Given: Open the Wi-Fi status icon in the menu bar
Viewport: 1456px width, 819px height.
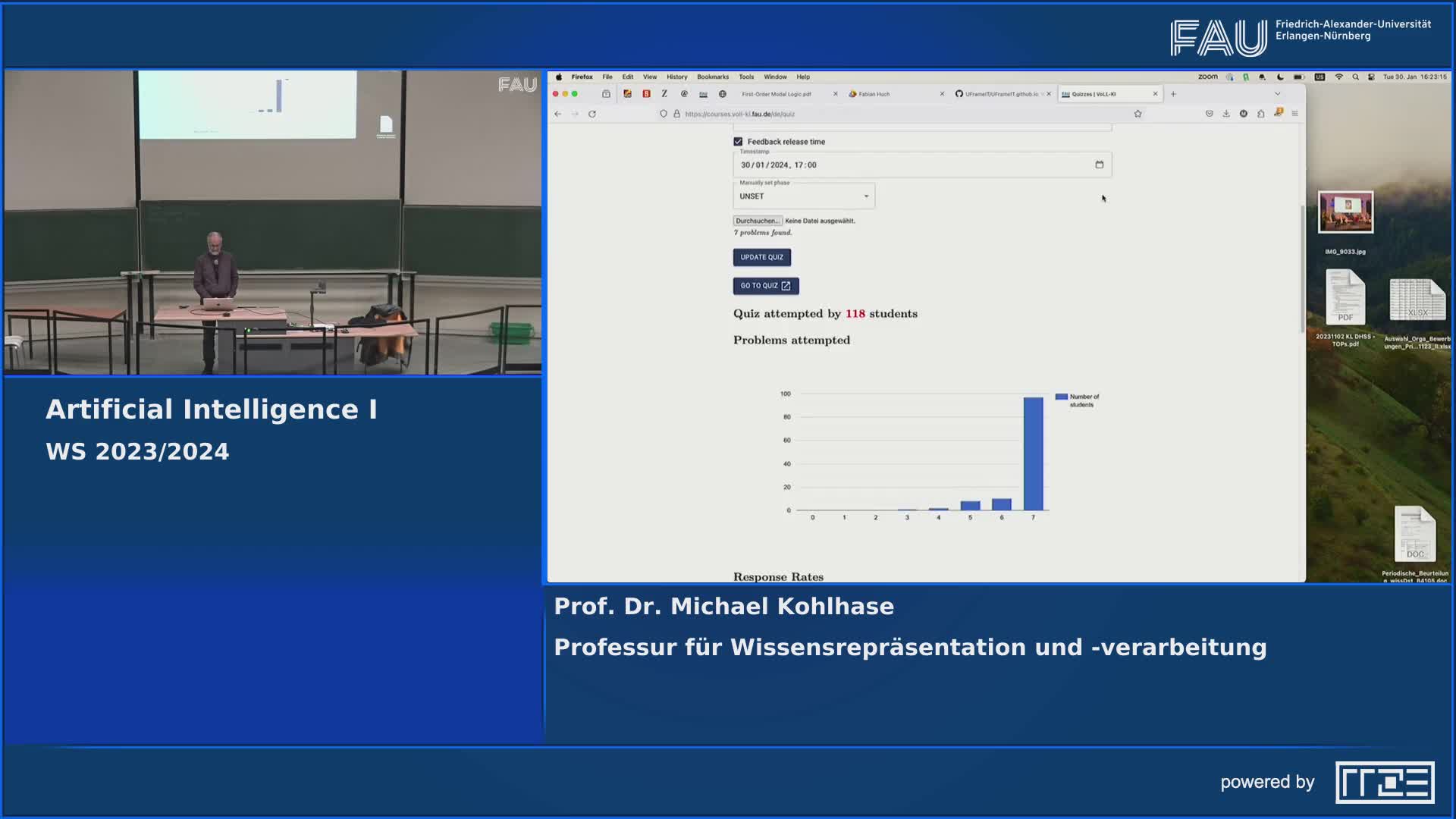Looking at the screenshot, I should click(x=1339, y=76).
